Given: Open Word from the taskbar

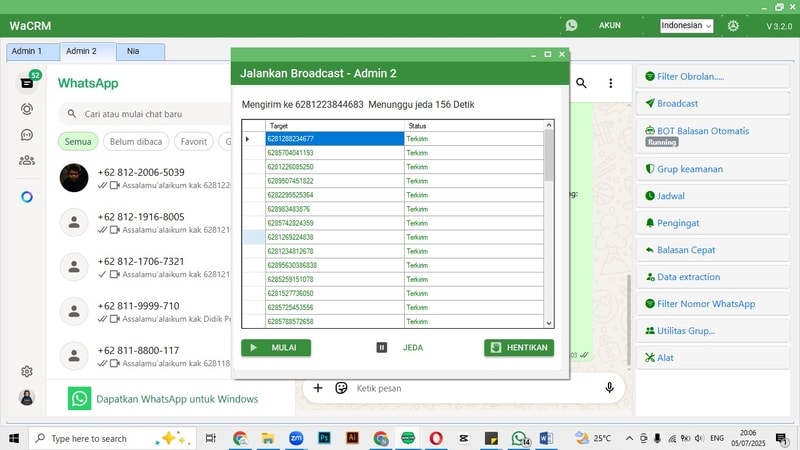Looking at the screenshot, I should click(x=546, y=438).
